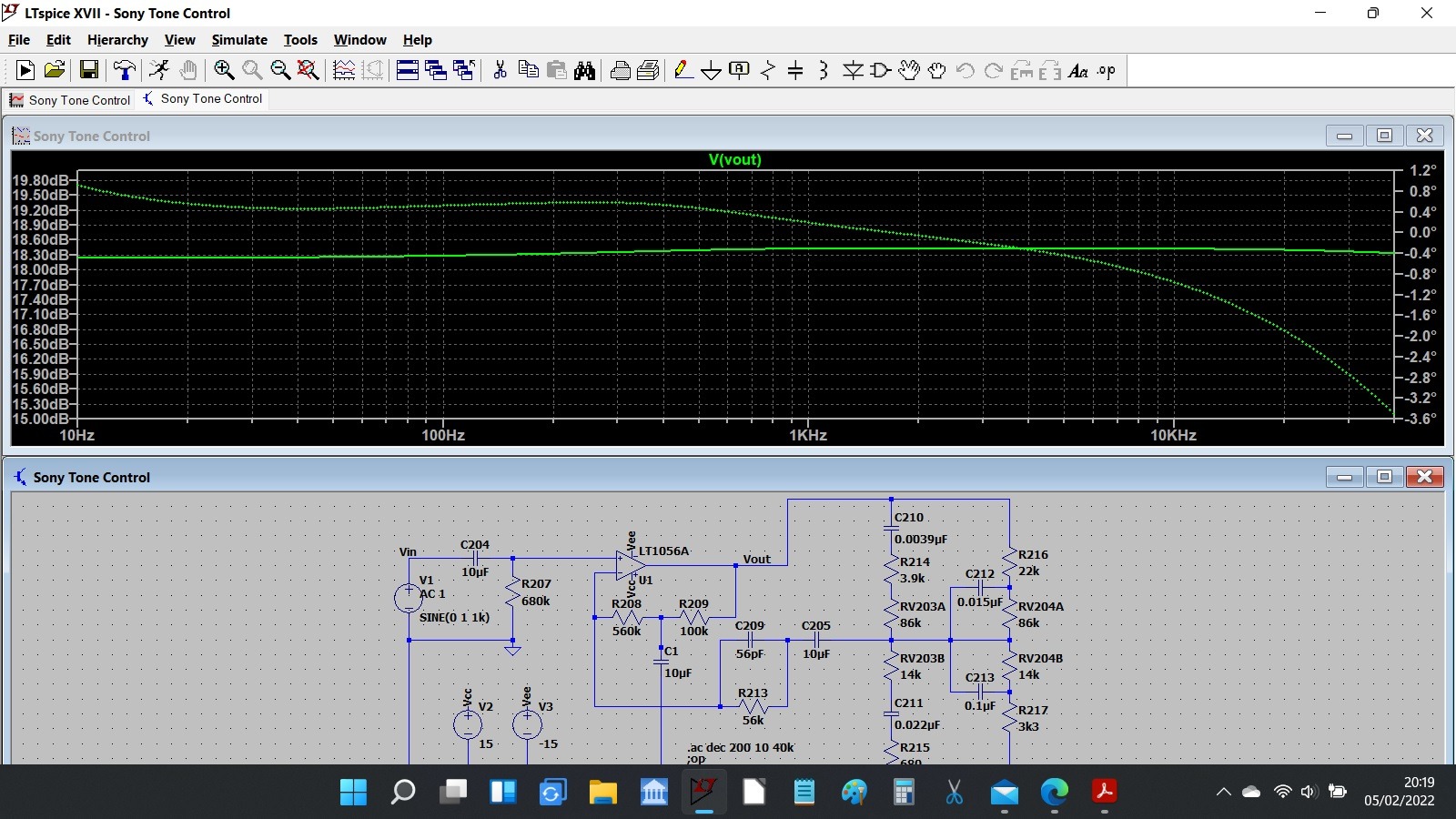The height and width of the screenshot is (819, 1456).
Task: Open a file with the folder icon
Action: click(x=55, y=70)
